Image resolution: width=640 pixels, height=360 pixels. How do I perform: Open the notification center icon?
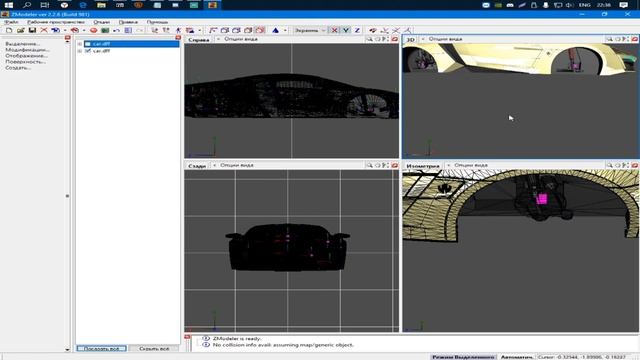pos(623,5)
